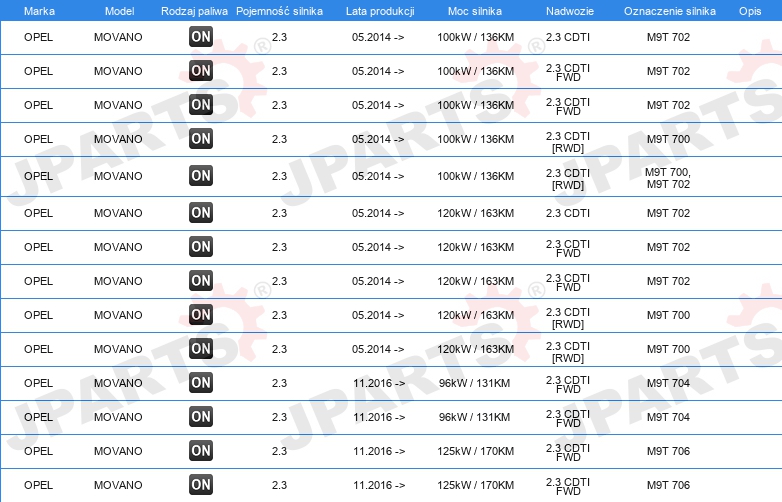Click the ON fuel icon in the row with engine M9T 700, M9T 702
Screen dimensions: 782x502
click(201, 175)
